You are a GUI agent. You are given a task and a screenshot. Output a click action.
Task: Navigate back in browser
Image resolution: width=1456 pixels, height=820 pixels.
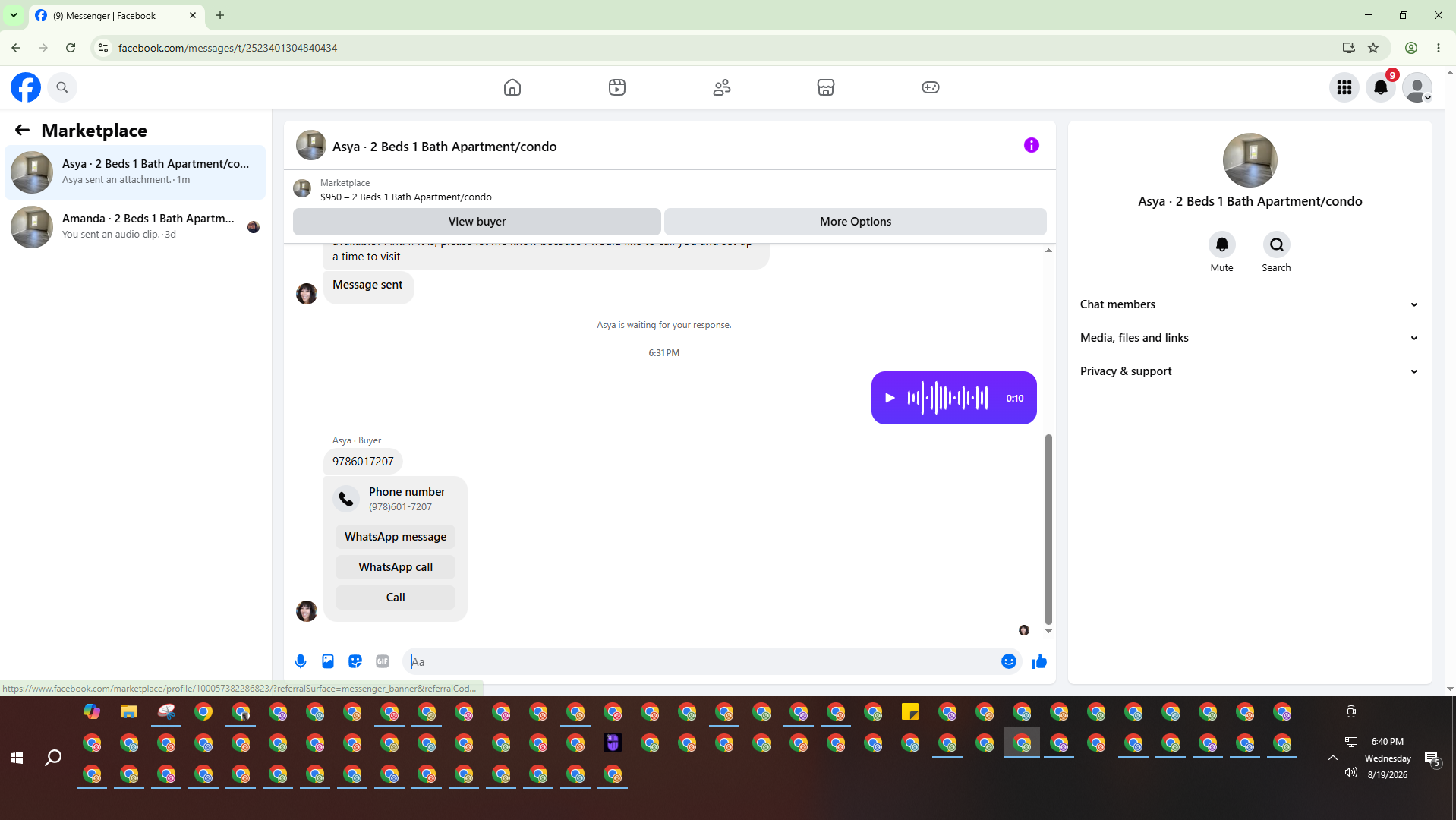pos(16,48)
